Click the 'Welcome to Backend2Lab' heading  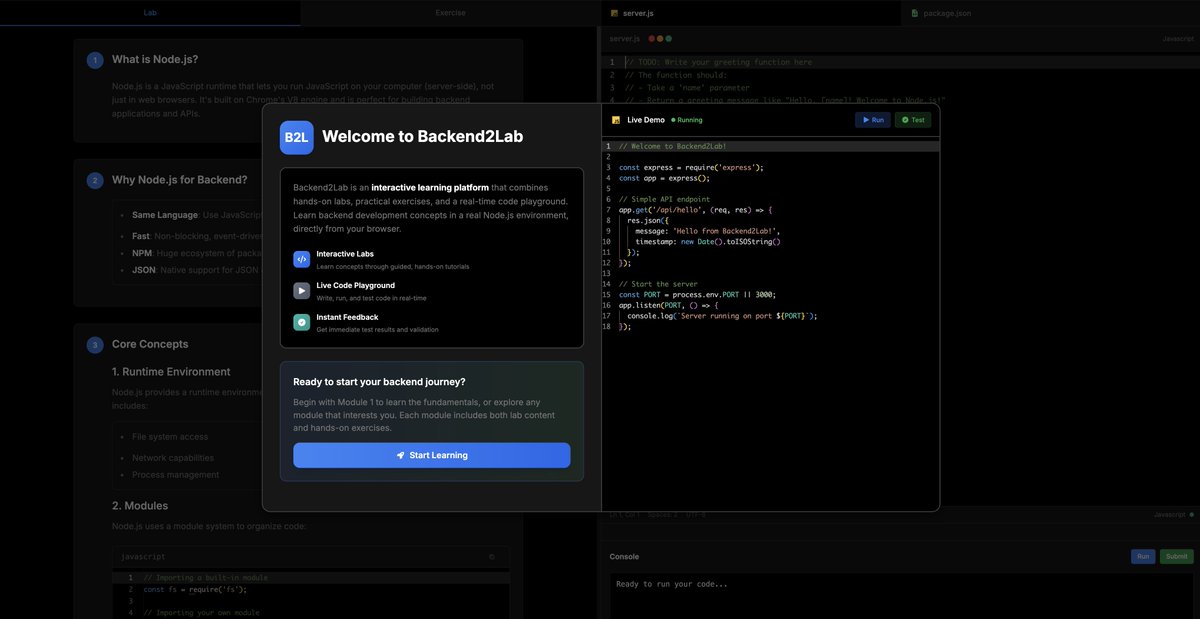(x=422, y=137)
